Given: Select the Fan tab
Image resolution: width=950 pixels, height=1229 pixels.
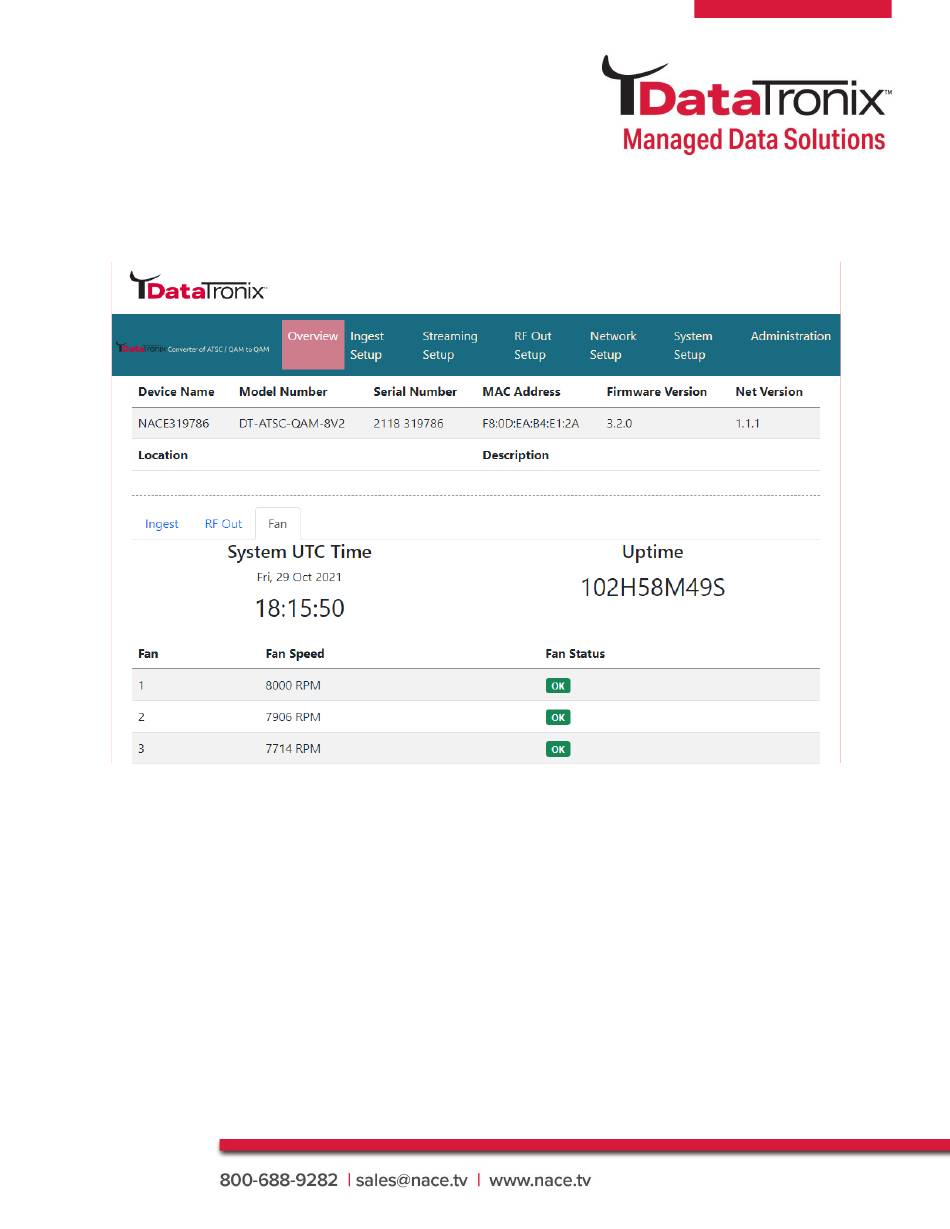Looking at the screenshot, I should click(x=277, y=524).
